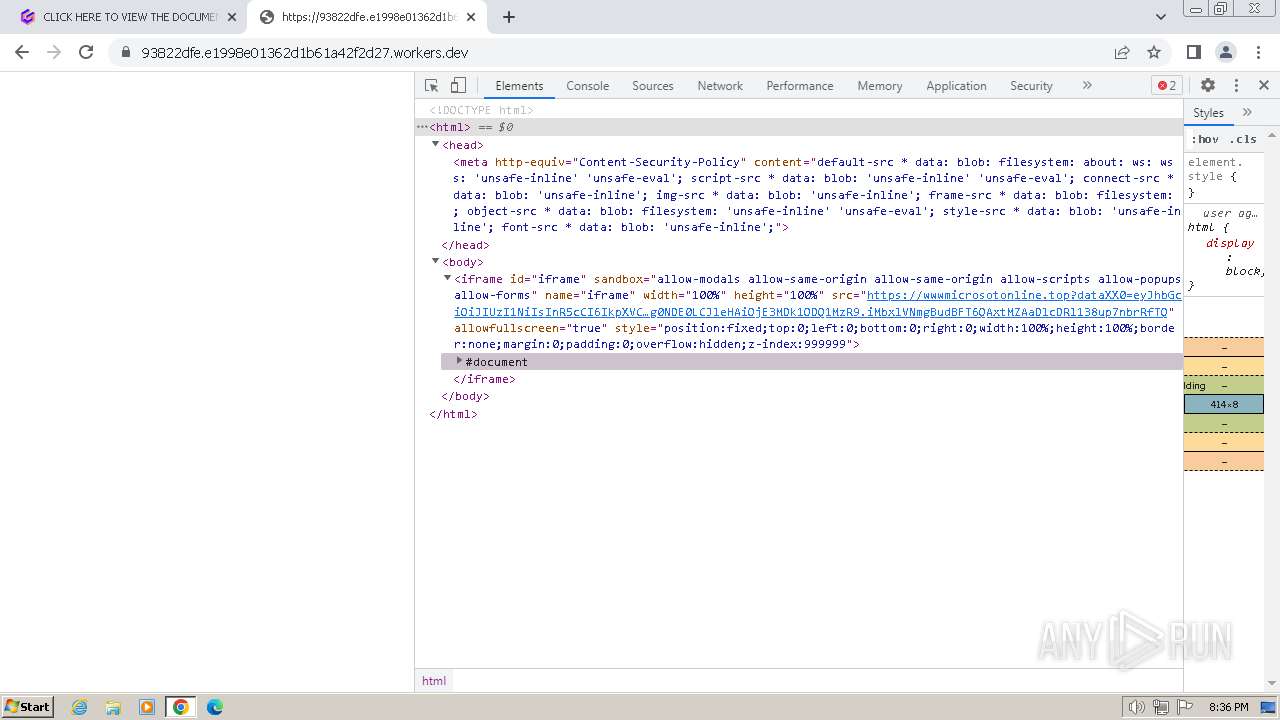Click the display property in html rule
The height and width of the screenshot is (720, 1280).
click(1229, 243)
